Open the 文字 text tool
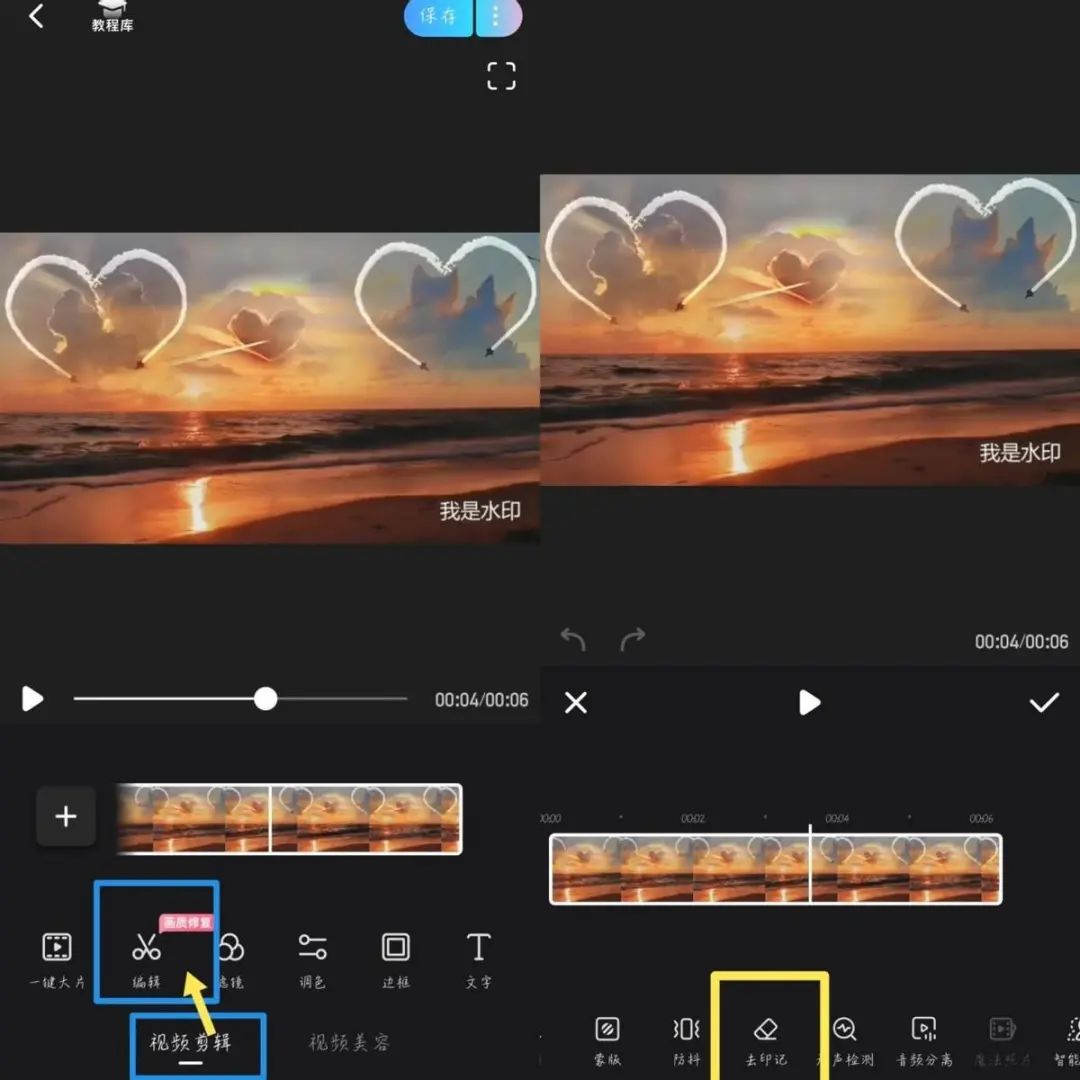The width and height of the screenshot is (1080, 1080). 479,959
